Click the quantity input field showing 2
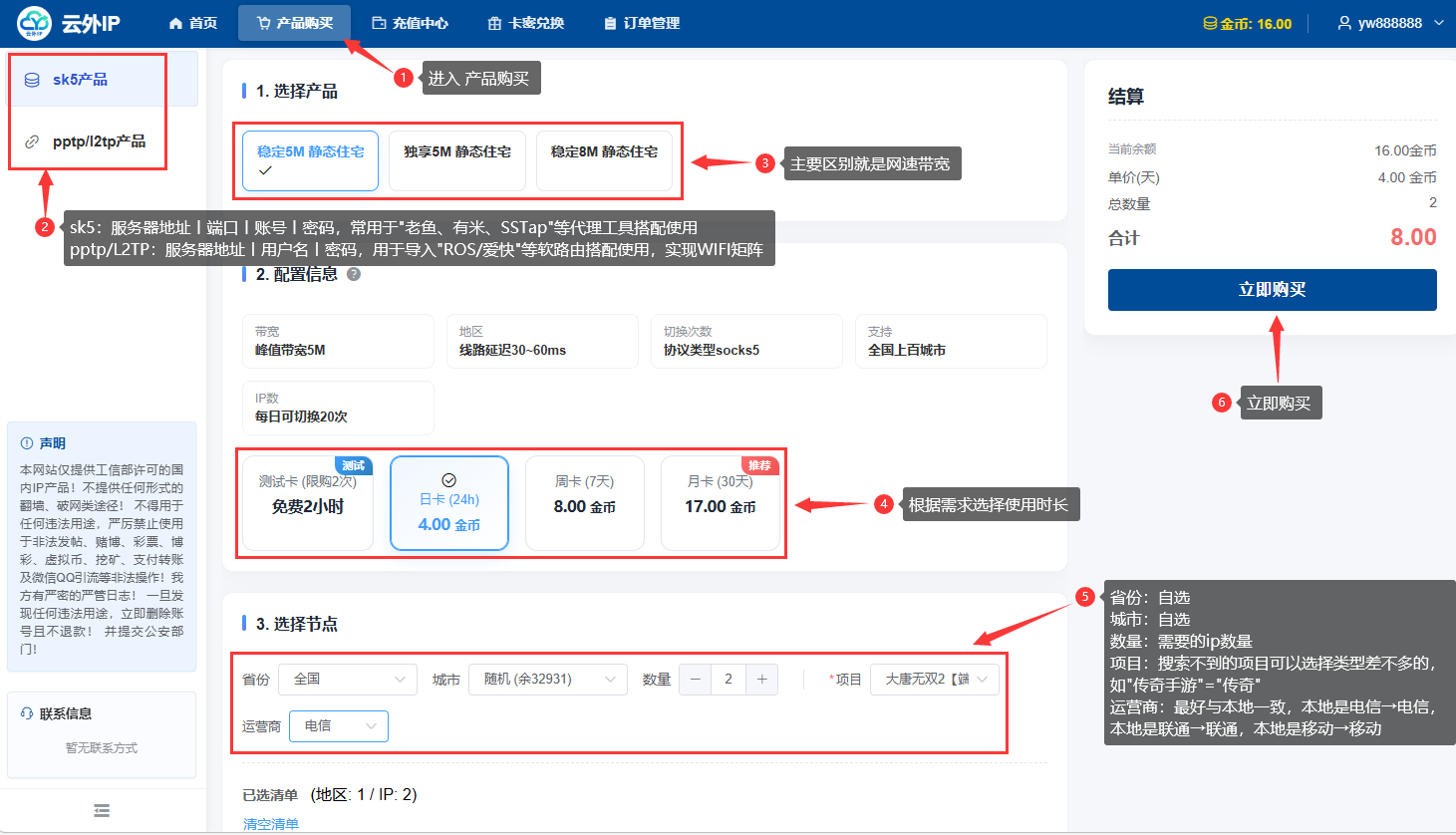The image size is (1456, 835). coord(728,680)
